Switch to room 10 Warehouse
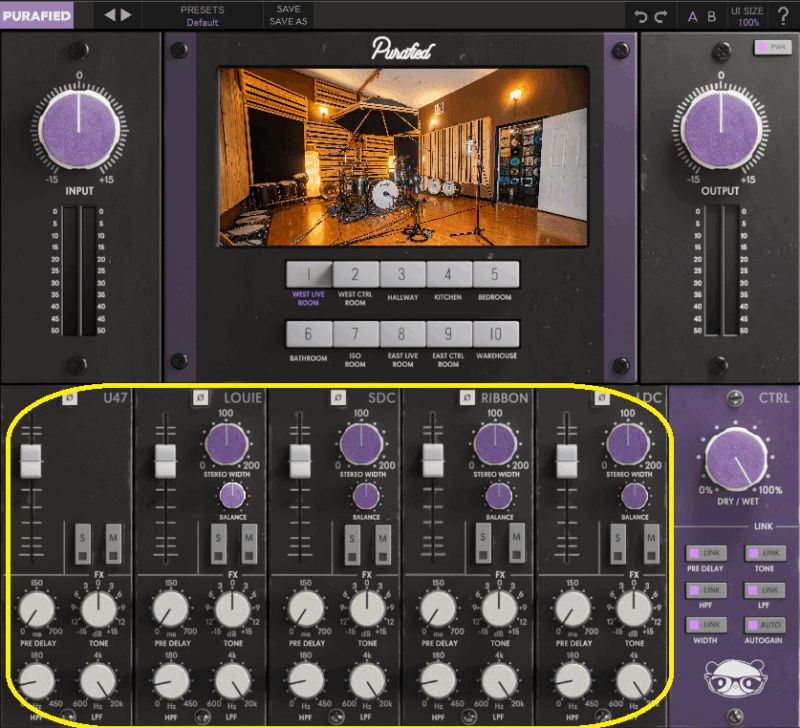The width and height of the screenshot is (800, 728). pos(496,335)
